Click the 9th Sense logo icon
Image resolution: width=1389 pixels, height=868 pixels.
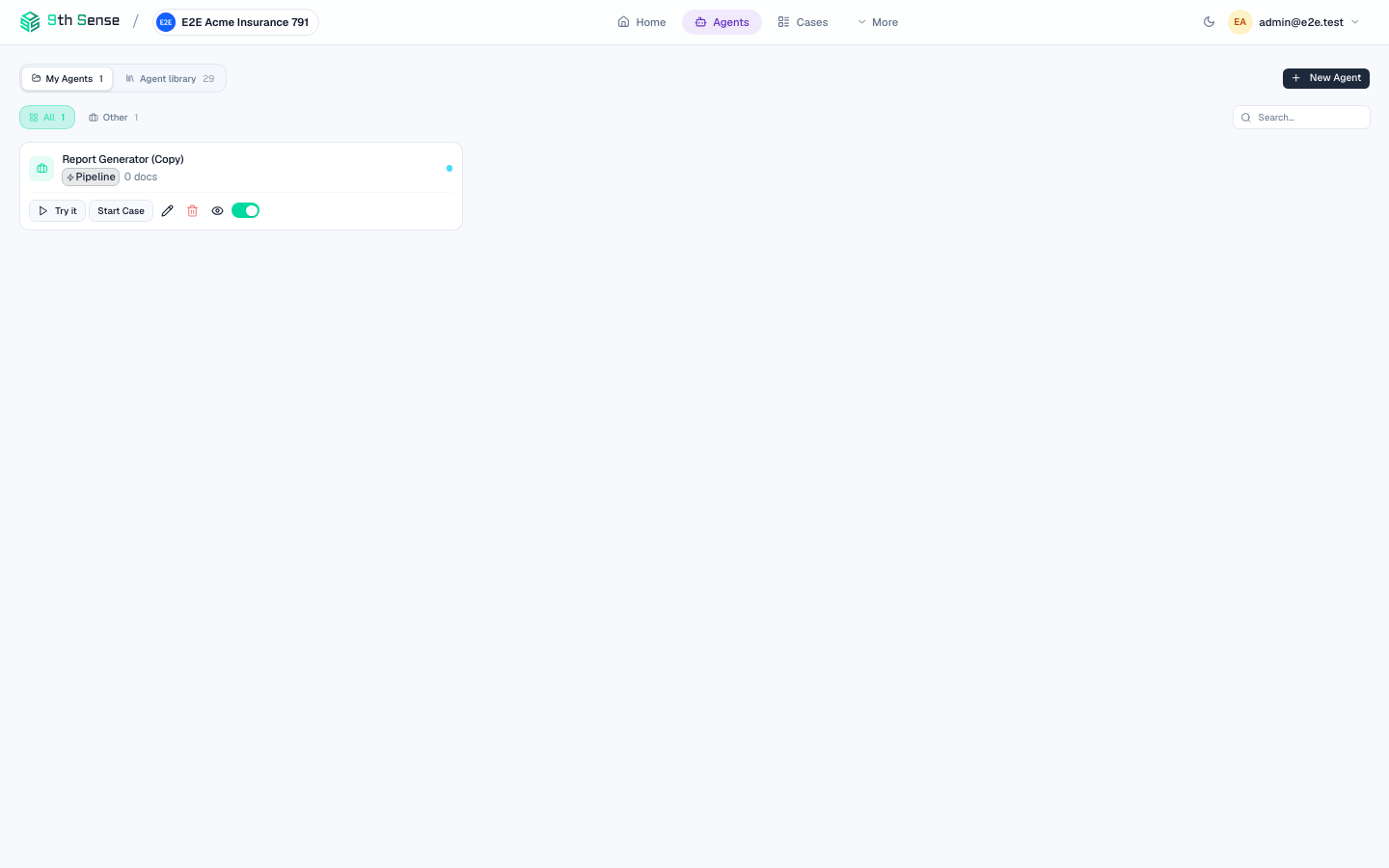tap(30, 21)
